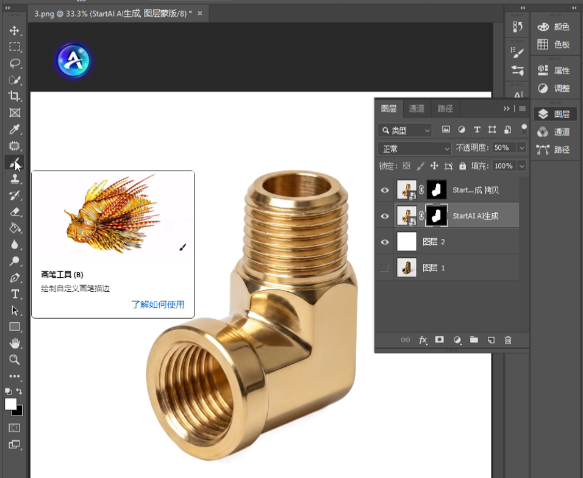The width and height of the screenshot is (583, 478).
Task: Select the Crop tool
Action: [15, 96]
